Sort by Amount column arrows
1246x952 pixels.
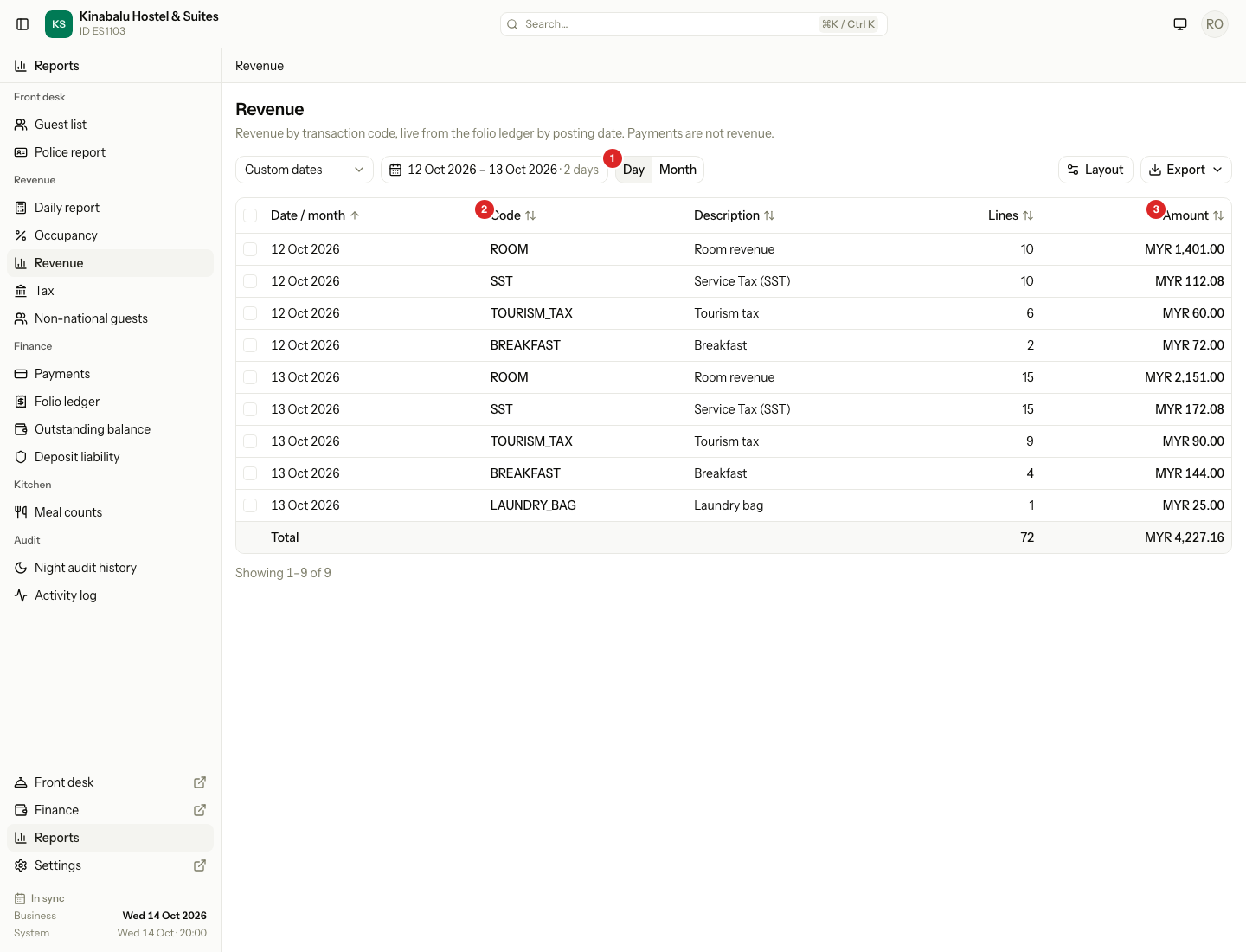(x=1218, y=215)
